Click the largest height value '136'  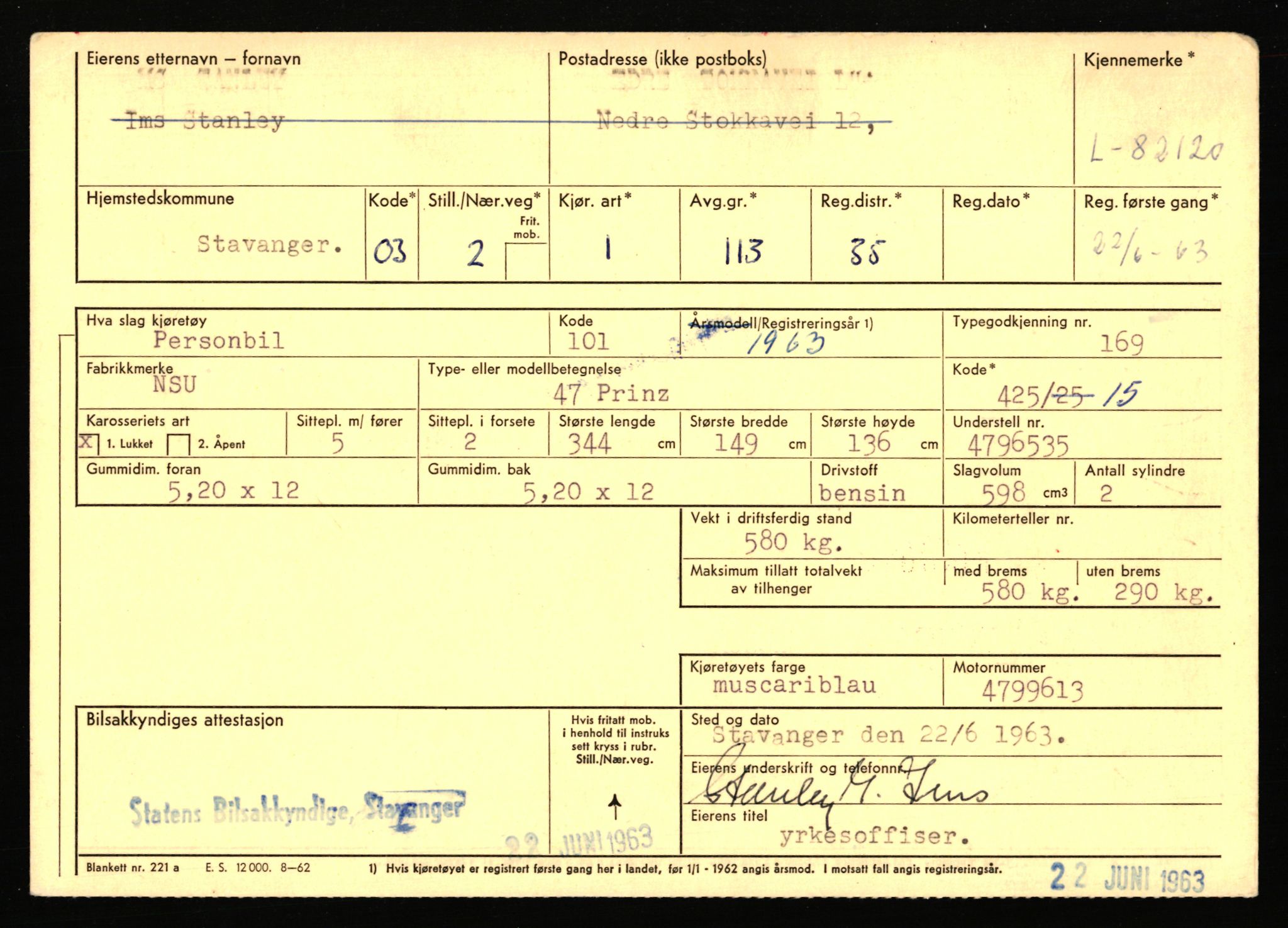(x=869, y=443)
